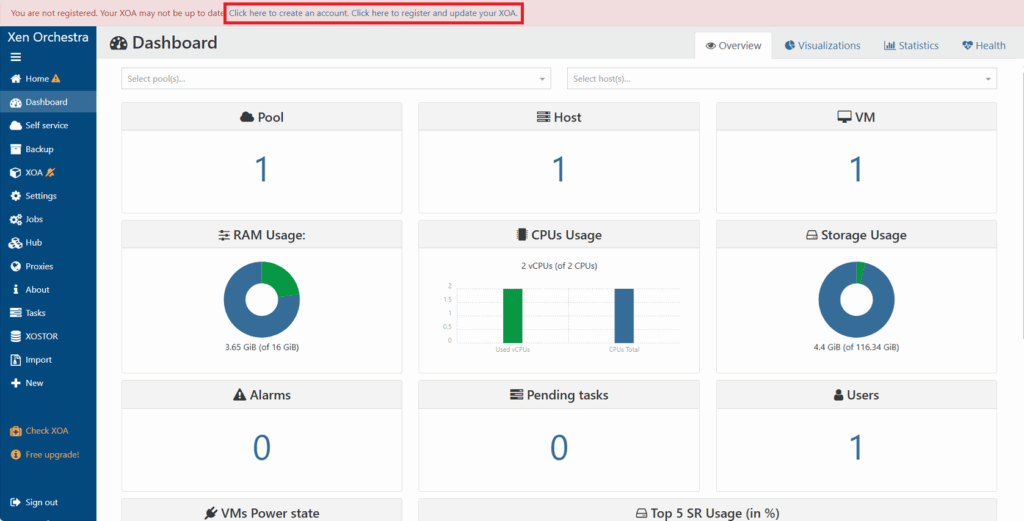The image size is (1024, 521).
Task: Click the green segment of RAM Usage chart
Action: [x=281, y=278]
